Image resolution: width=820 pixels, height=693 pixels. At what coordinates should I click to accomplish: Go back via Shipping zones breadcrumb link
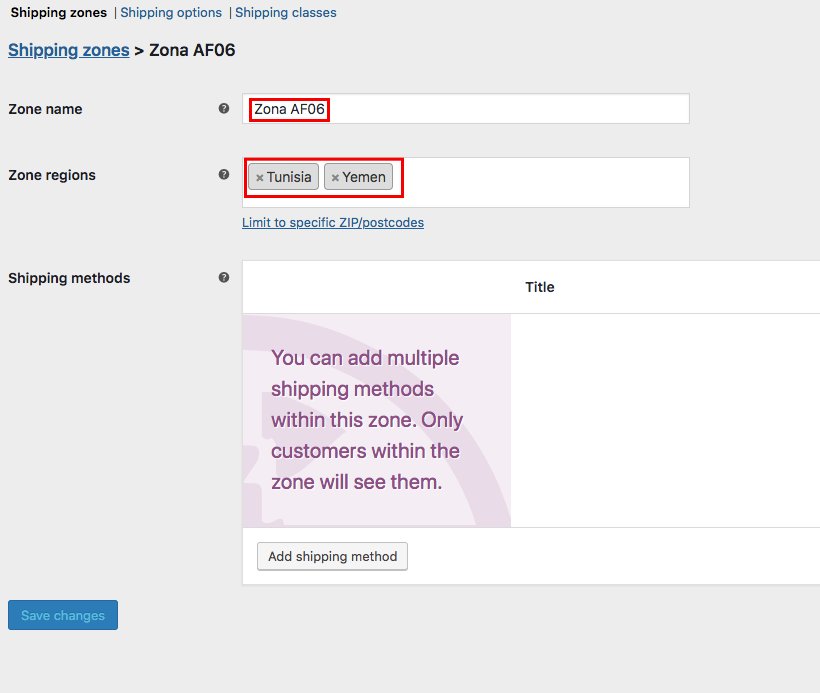coord(68,50)
